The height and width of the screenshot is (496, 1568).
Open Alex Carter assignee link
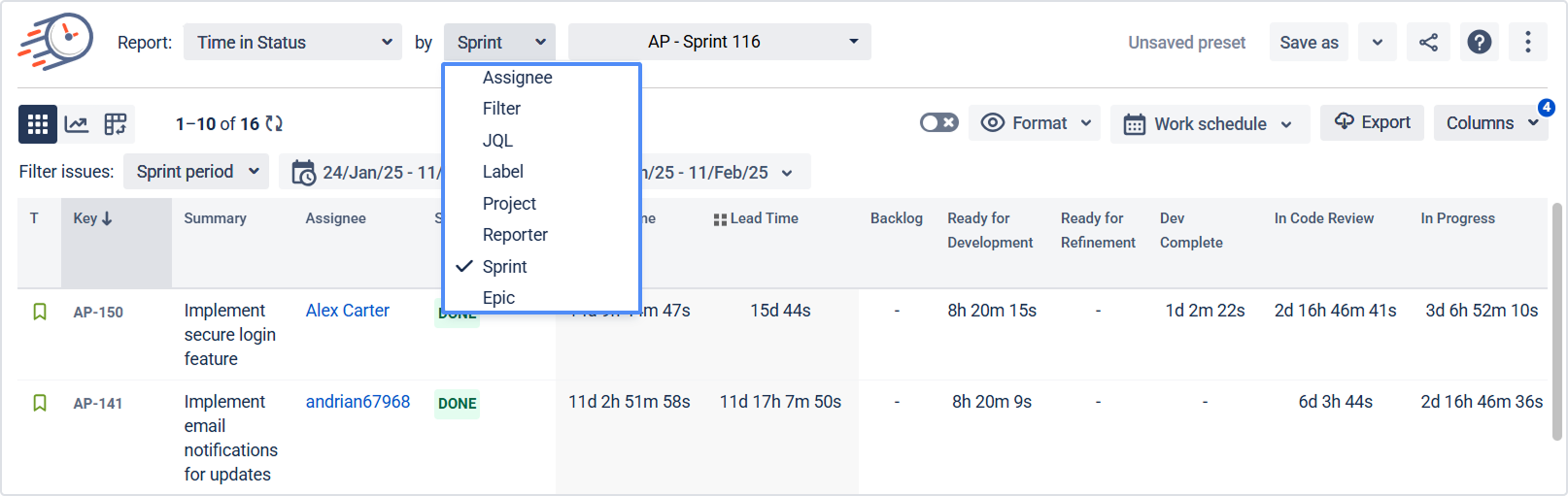click(347, 311)
